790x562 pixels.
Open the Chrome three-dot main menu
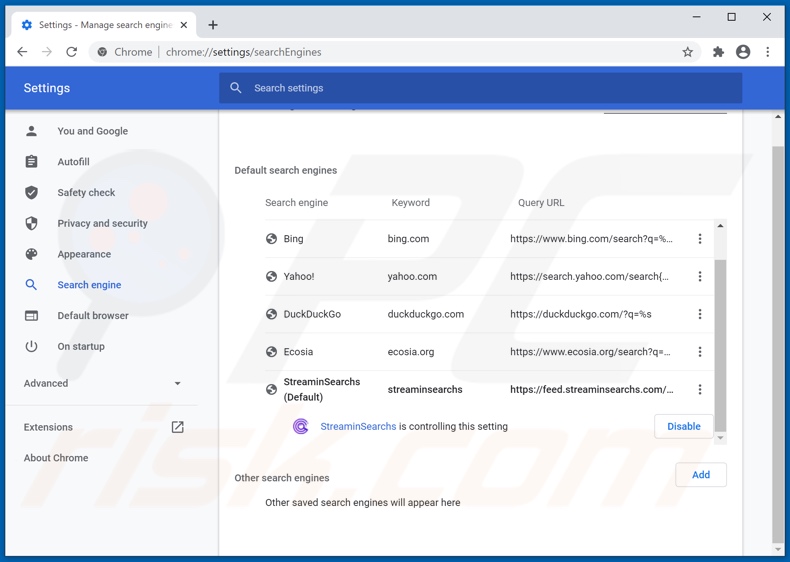pos(768,52)
